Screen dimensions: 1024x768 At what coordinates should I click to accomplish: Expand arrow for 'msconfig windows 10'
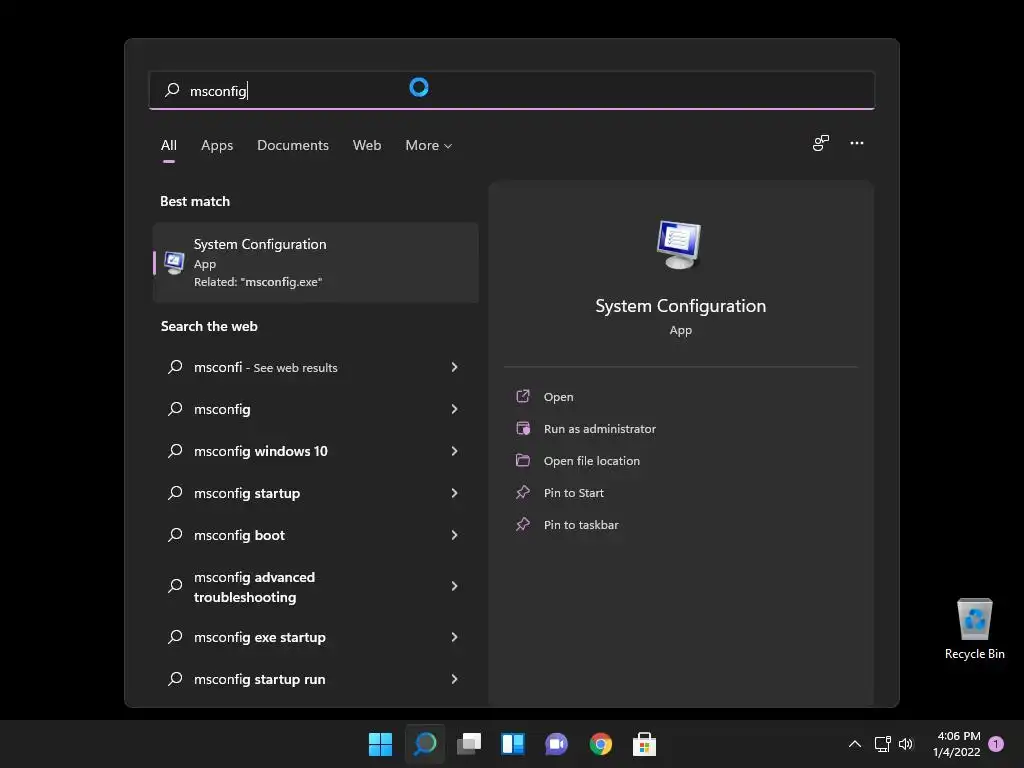[455, 451]
